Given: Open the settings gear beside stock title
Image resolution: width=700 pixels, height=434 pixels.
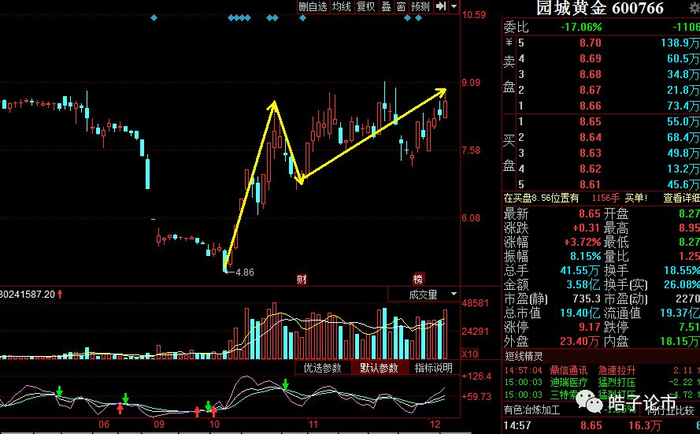Looking at the screenshot, I should (x=694, y=8).
